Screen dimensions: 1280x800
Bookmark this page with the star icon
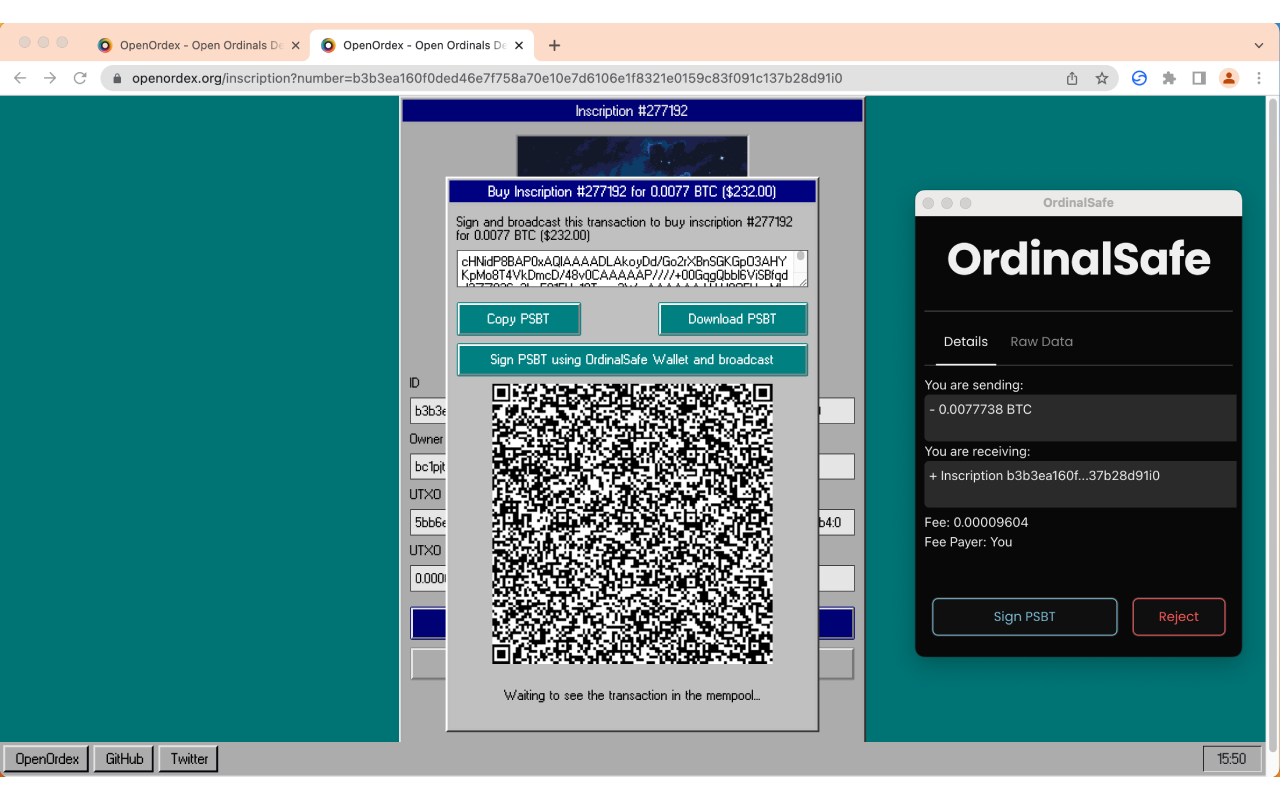[x=1102, y=78]
